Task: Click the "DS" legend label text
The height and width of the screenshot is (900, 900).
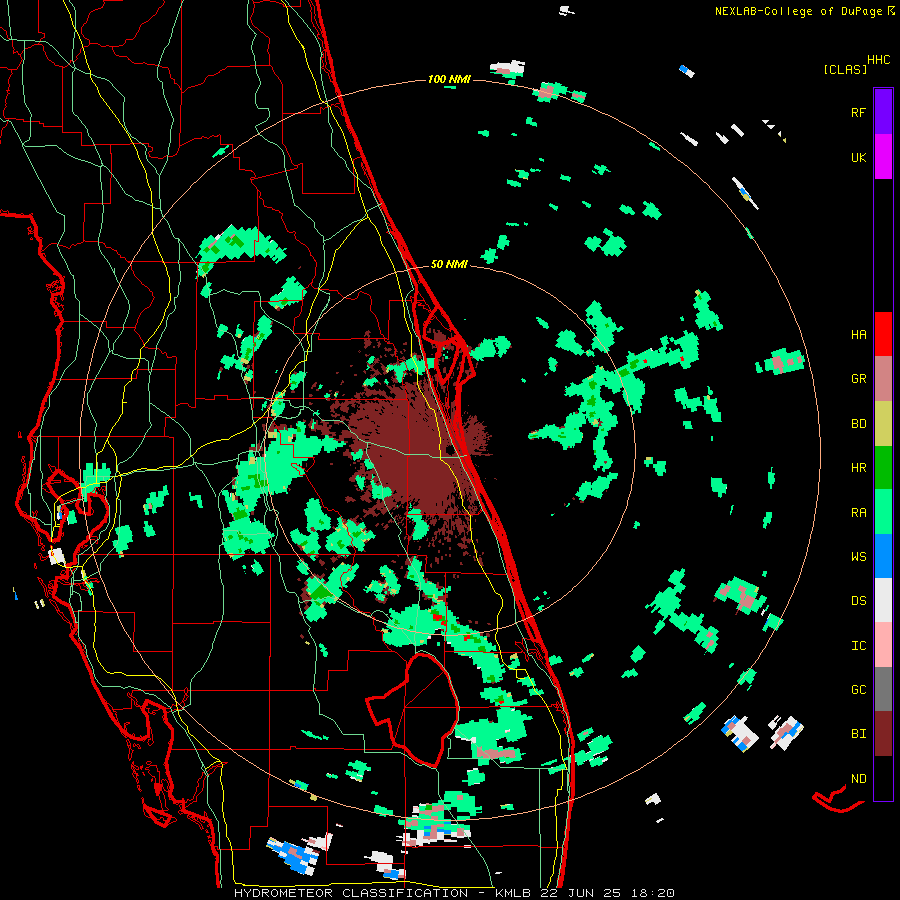Action: tap(858, 601)
